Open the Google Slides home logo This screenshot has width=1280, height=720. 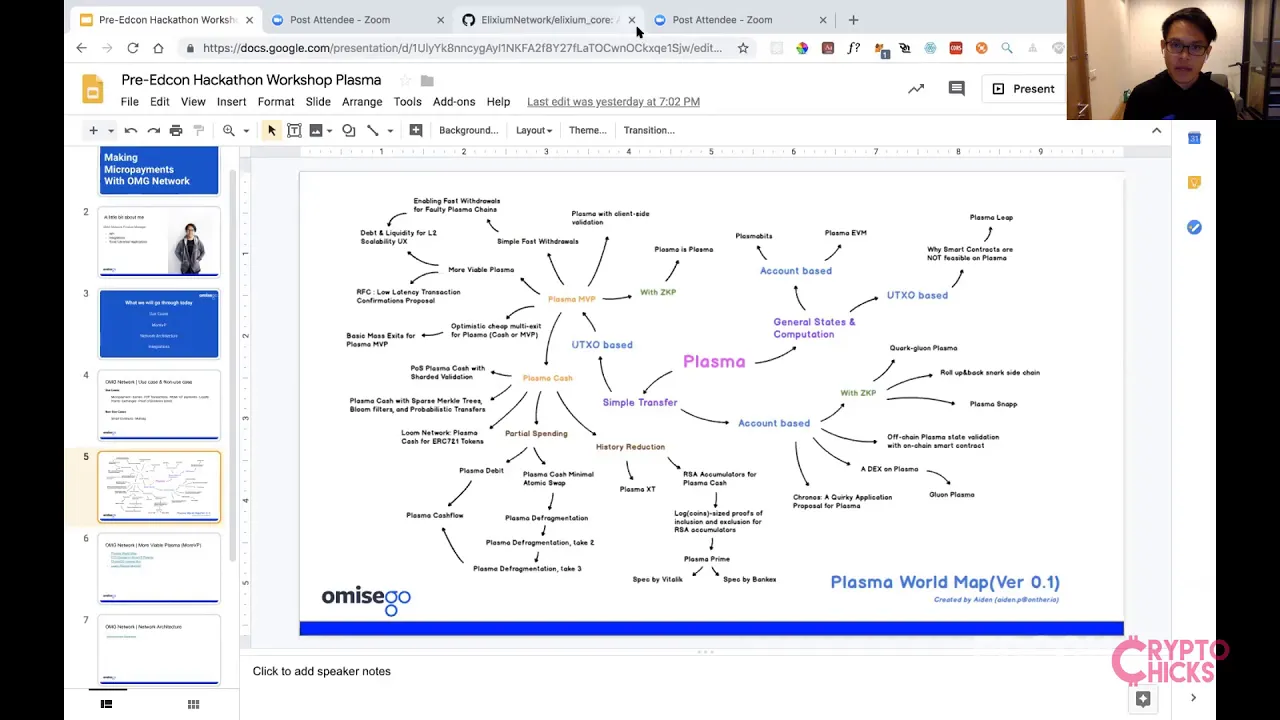point(92,90)
